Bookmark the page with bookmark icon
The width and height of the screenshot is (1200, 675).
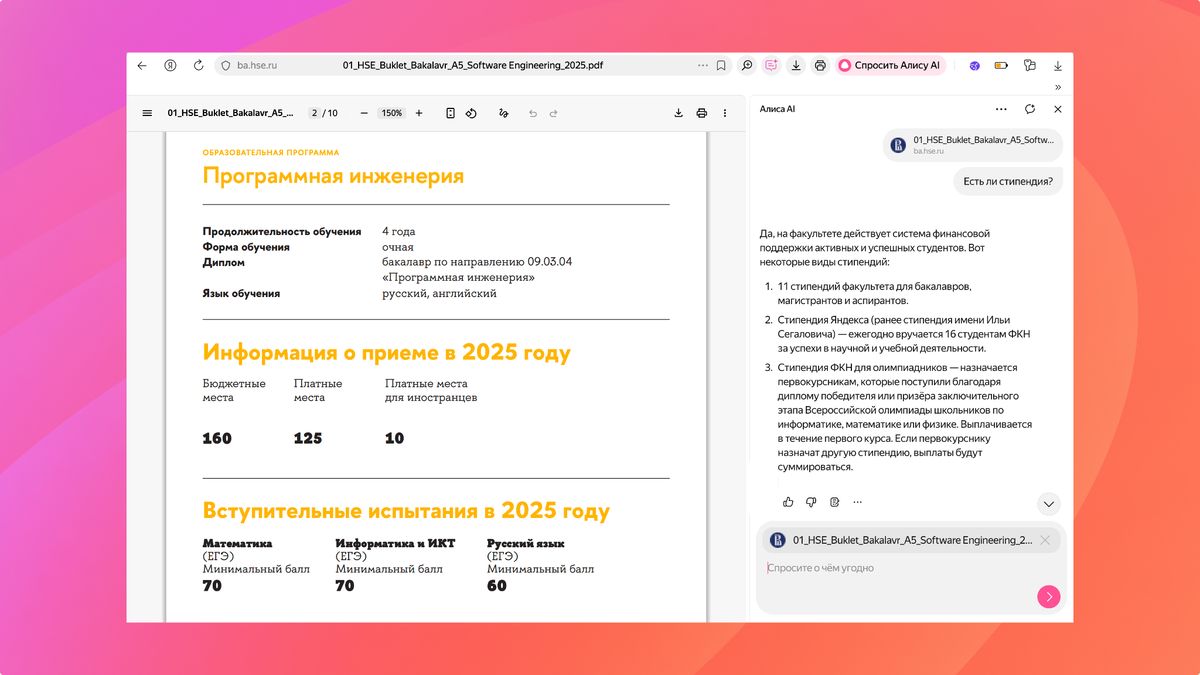pyautogui.click(x=721, y=66)
